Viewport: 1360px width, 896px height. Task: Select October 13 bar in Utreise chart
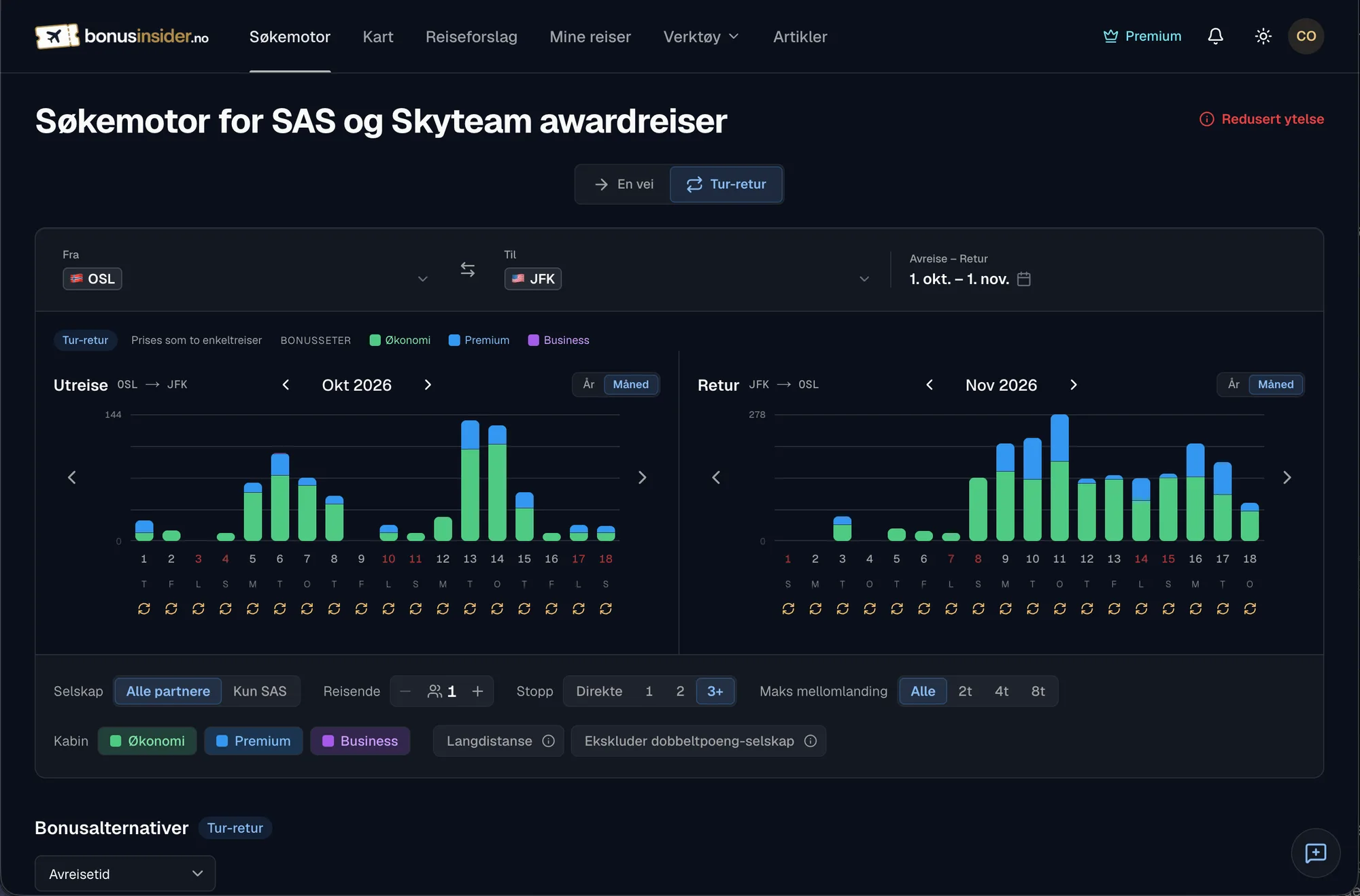coord(470,481)
